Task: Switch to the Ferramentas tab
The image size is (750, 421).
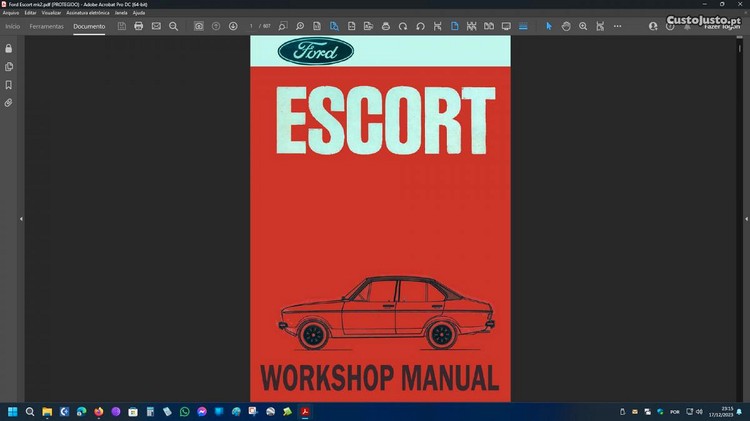Action: 46,26
